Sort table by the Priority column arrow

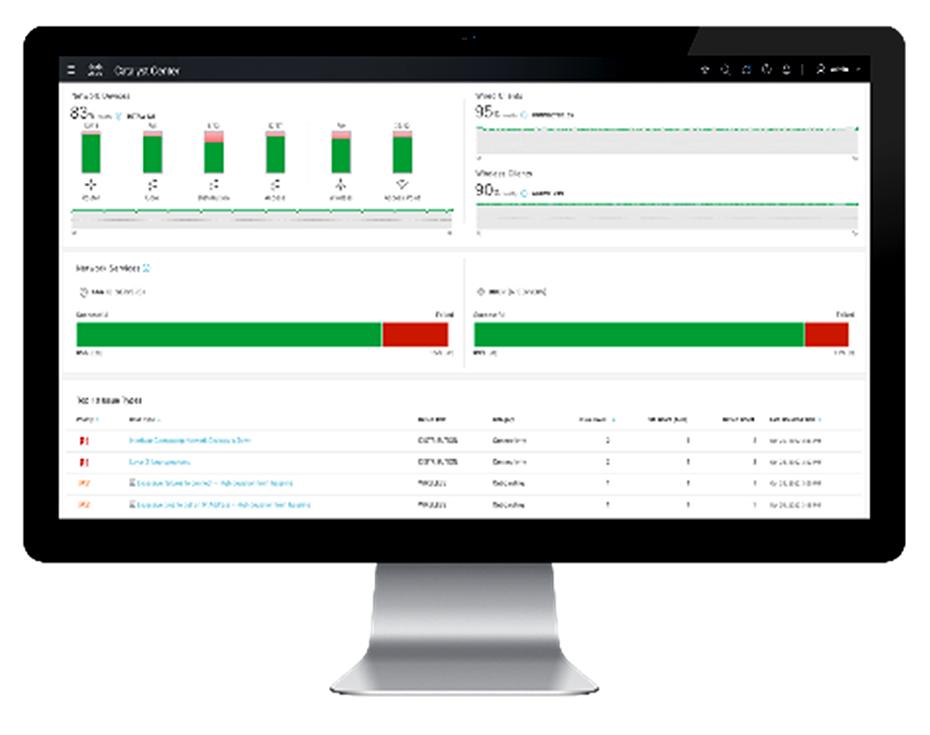pos(97,420)
